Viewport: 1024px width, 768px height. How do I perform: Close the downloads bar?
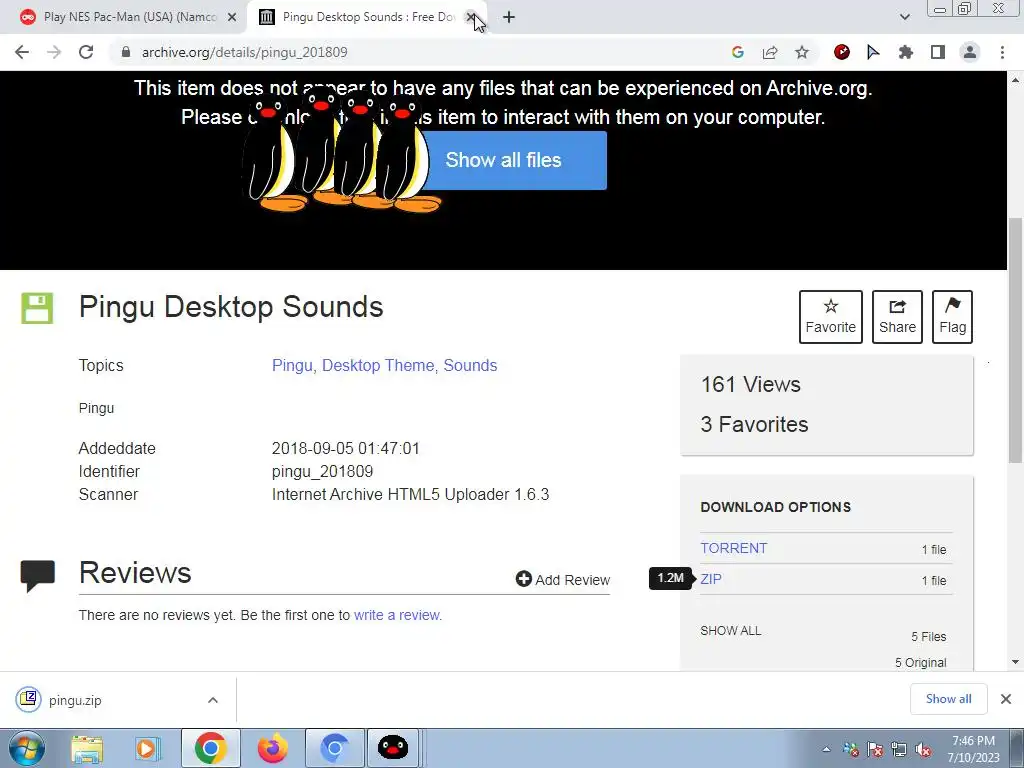click(1006, 699)
